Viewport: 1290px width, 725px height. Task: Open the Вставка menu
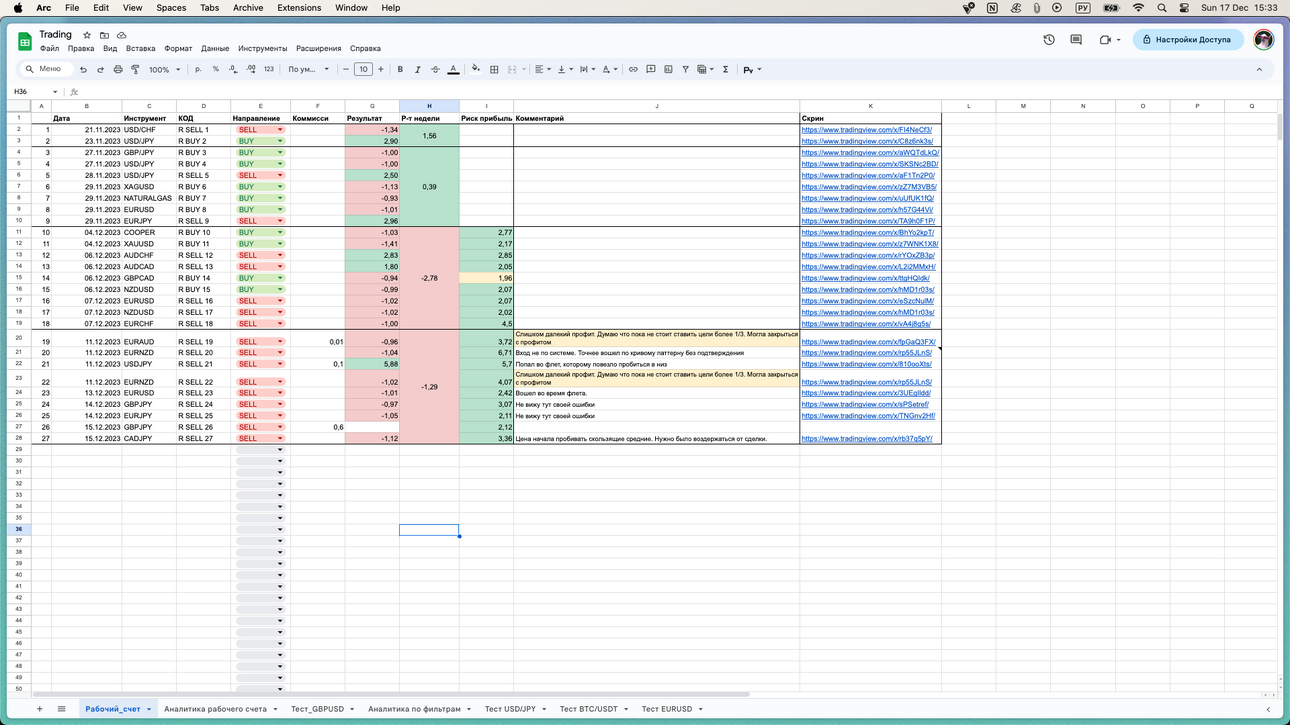pos(141,48)
